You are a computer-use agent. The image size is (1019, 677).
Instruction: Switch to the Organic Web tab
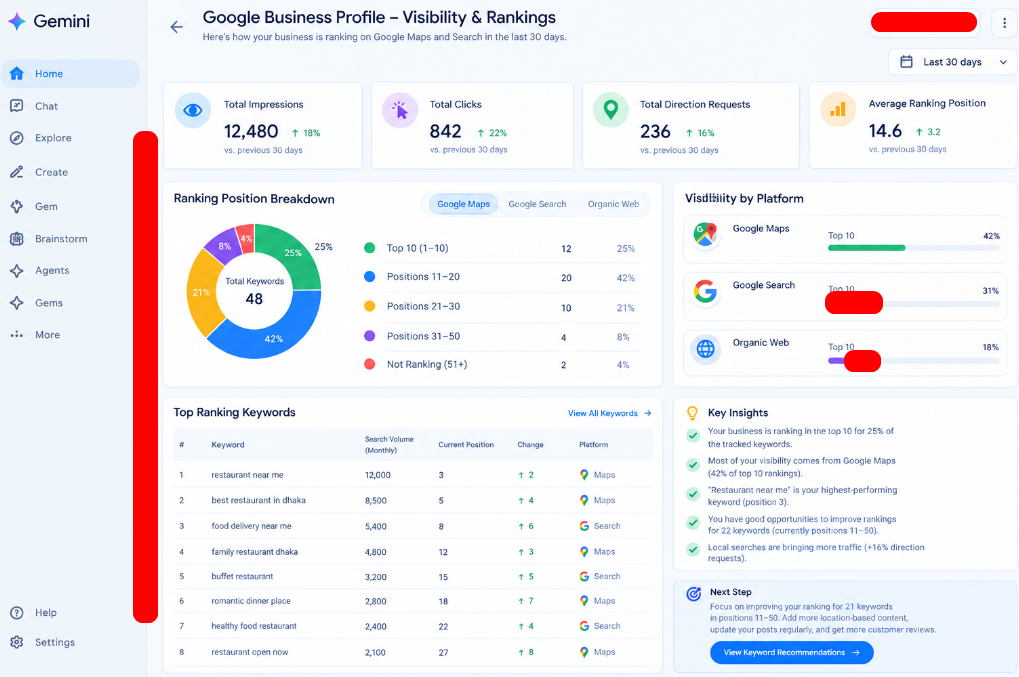point(613,204)
